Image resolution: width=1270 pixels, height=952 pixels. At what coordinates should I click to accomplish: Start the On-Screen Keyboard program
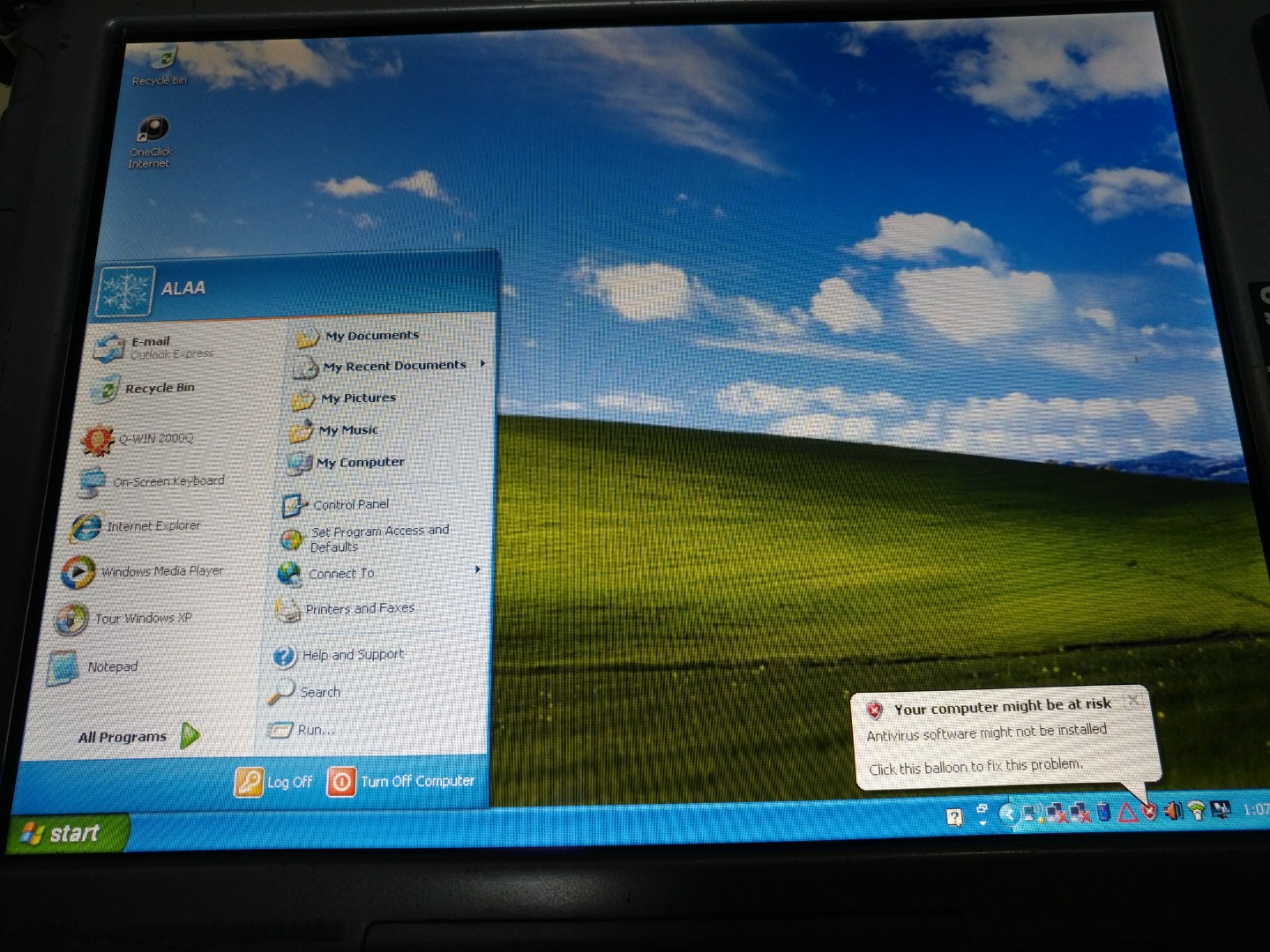pos(151,481)
